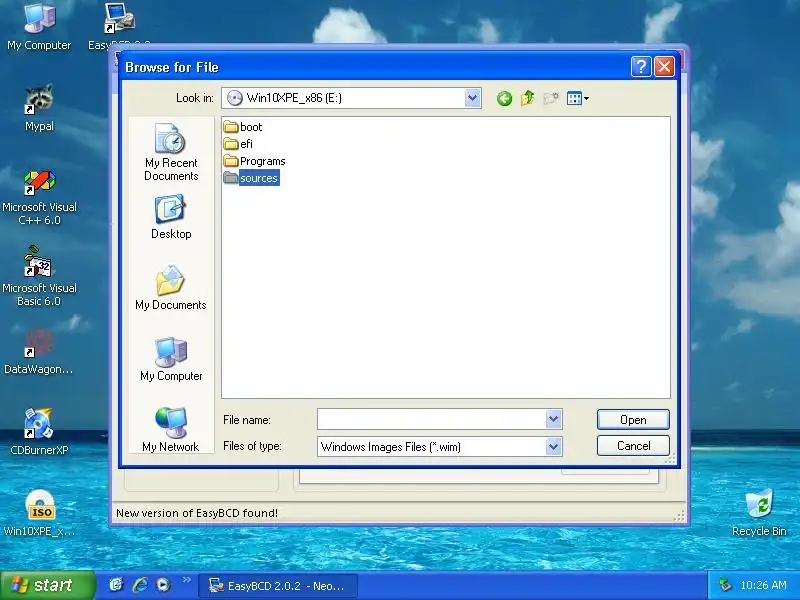The width and height of the screenshot is (800, 600).
Task: Open the boot folder
Action: [x=243, y=127]
